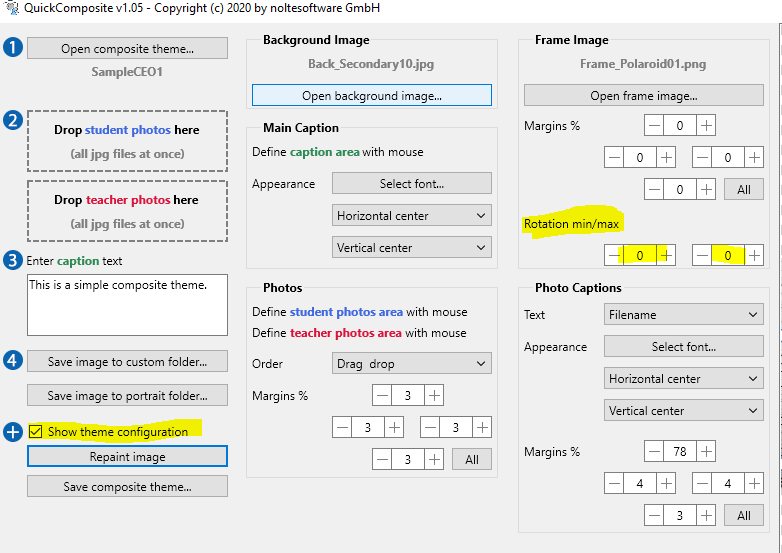
Task: Open Photo Captions Horizontal center dropdown
Action: click(x=683, y=378)
